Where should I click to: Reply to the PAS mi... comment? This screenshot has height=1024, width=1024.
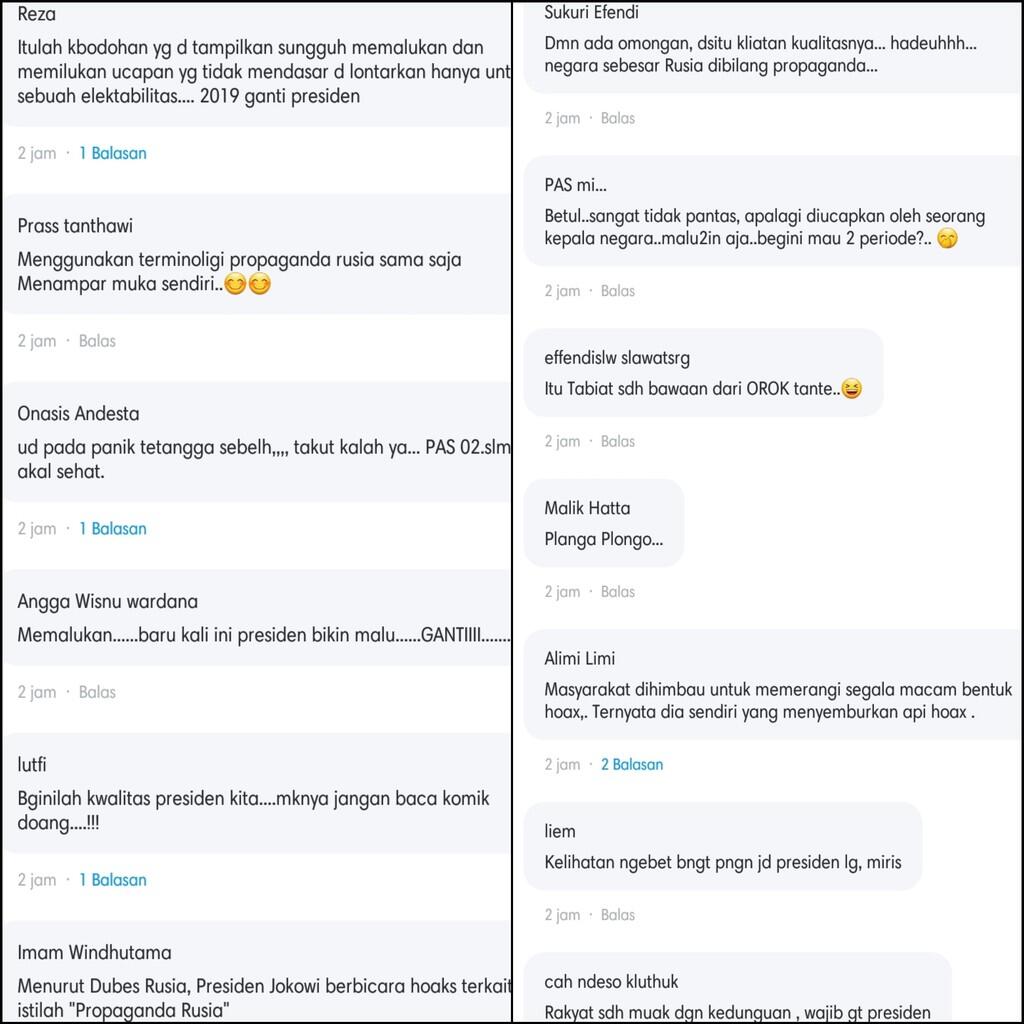(x=618, y=291)
